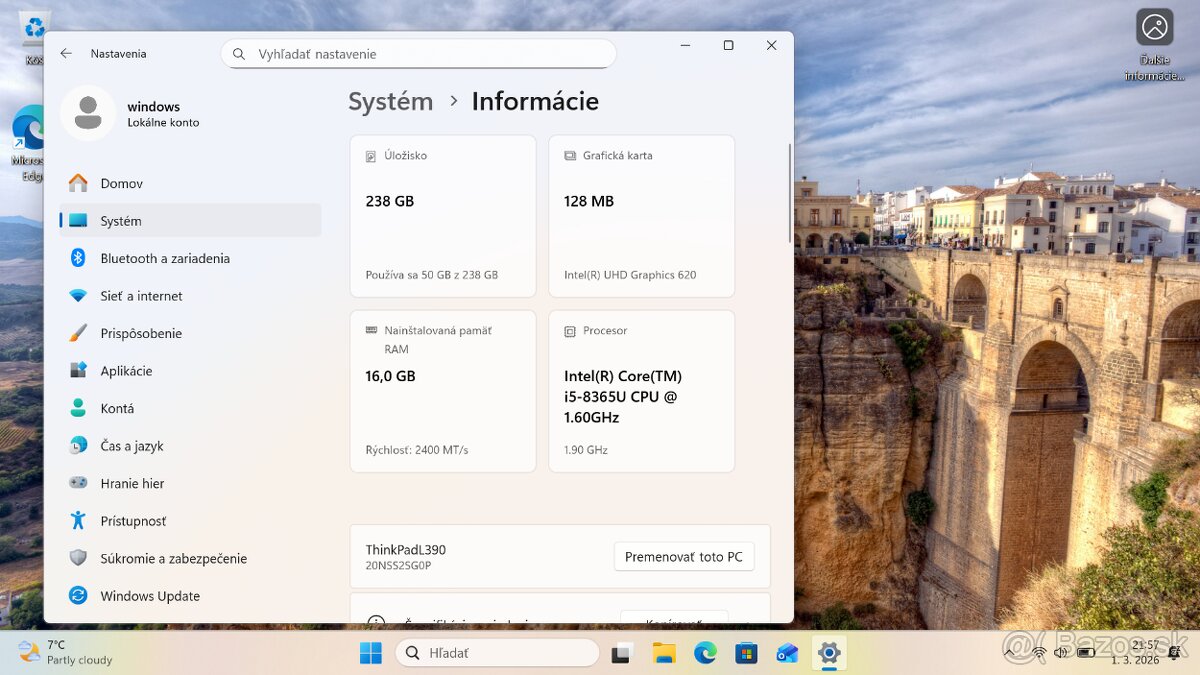
Task: Click the Hranie hier controller icon
Action: tap(78, 483)
